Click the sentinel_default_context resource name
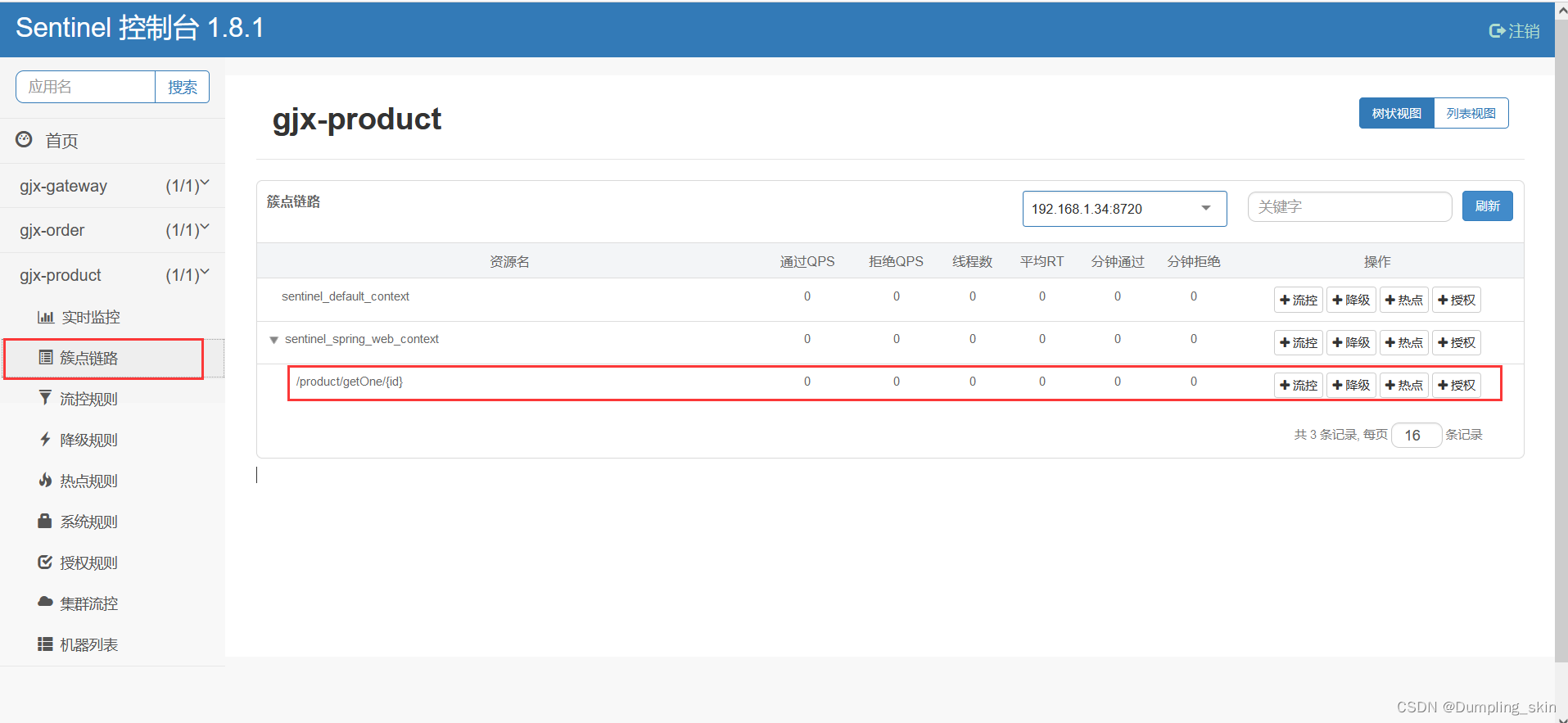The image size is (1568, 723). click(346, 296)
